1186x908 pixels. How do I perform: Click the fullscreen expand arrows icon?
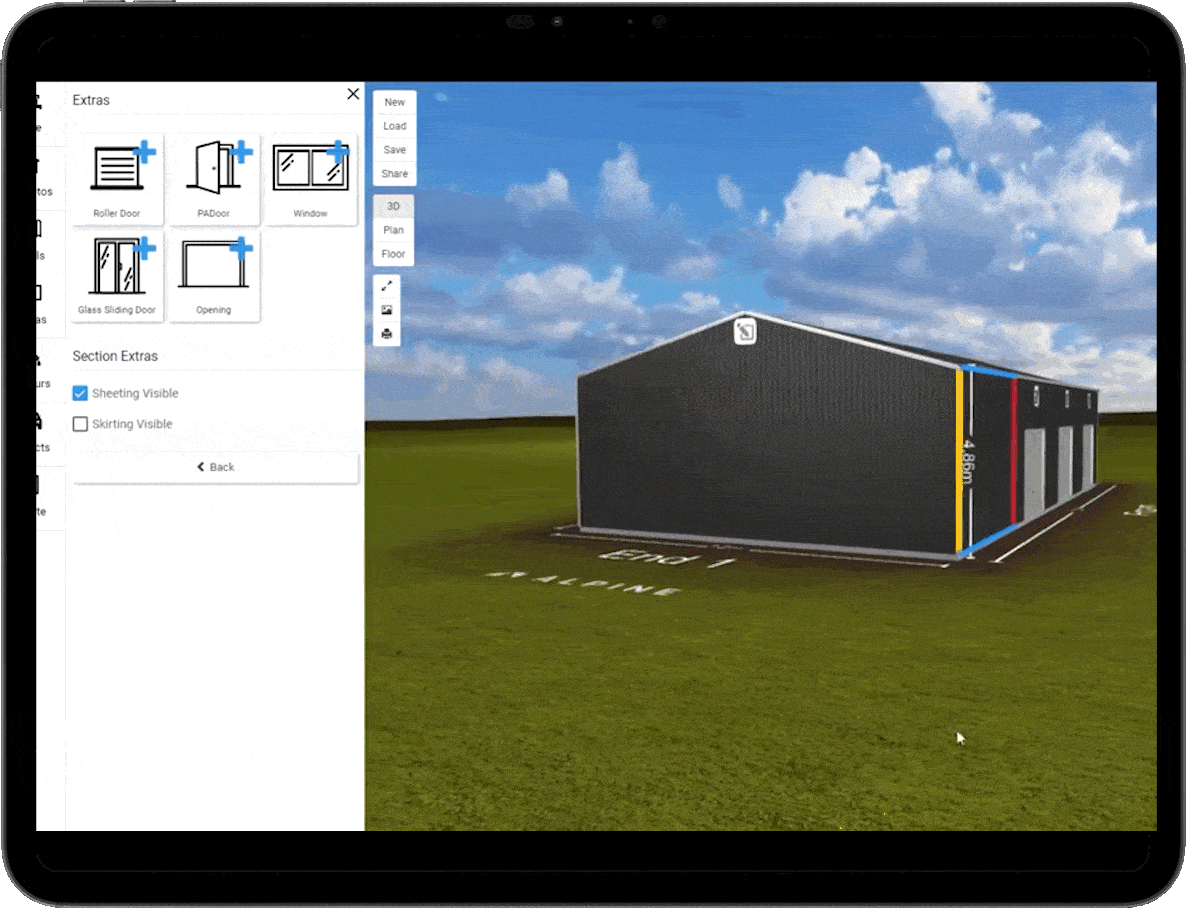387,286
